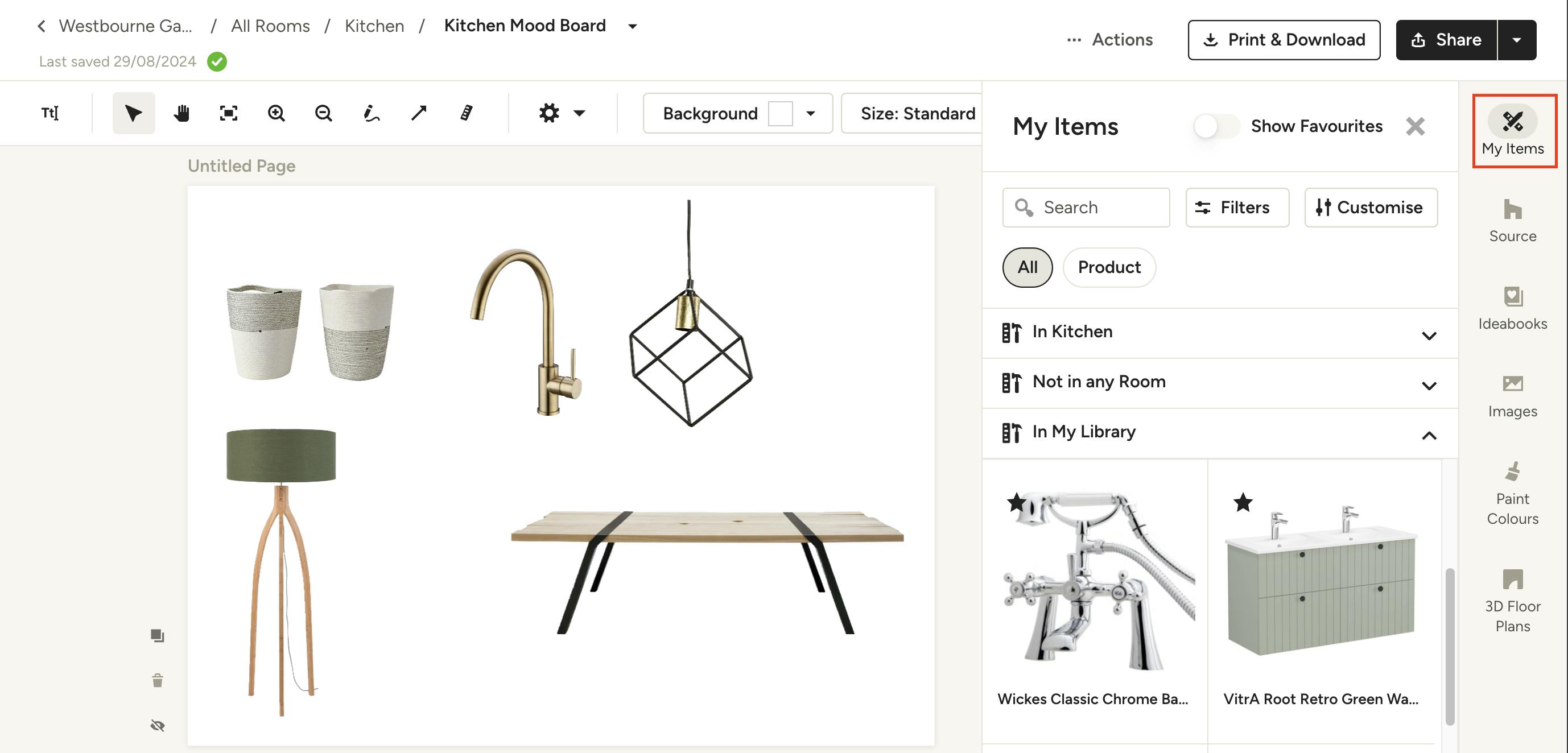Toggle the Show Favourites switch
The width and height of the screenshot is (1568, 753).
(x=1216, y=126)
